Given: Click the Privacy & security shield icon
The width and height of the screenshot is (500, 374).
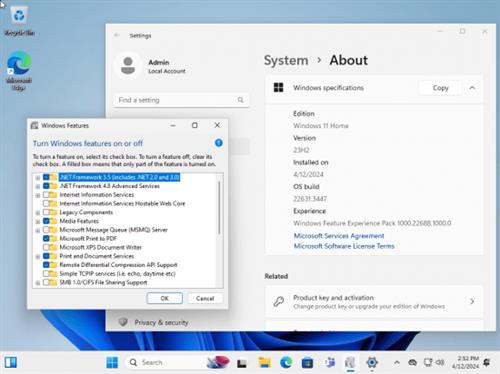Looking at the screenshot, I should point(123,322).
